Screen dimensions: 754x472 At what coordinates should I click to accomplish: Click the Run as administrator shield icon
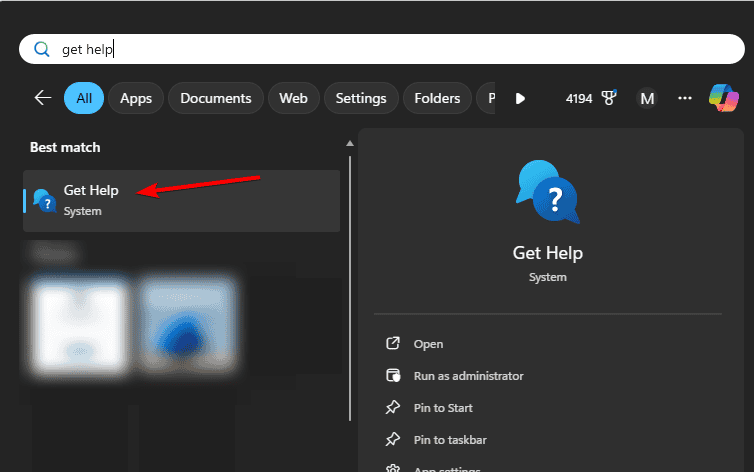[x=393, y=375]
